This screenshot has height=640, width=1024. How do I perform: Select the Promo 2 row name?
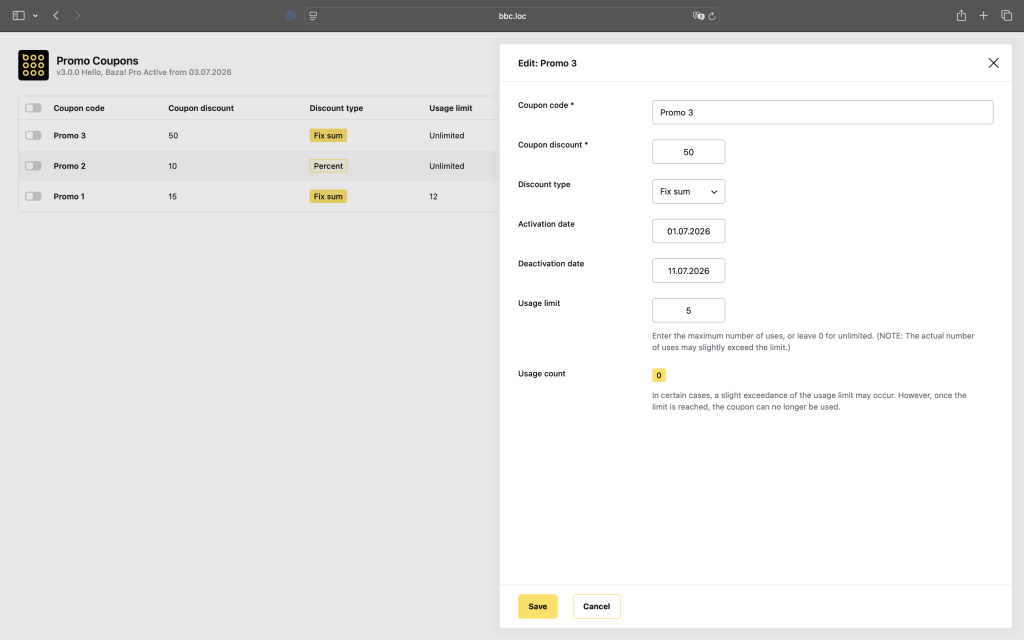point(69,166)
